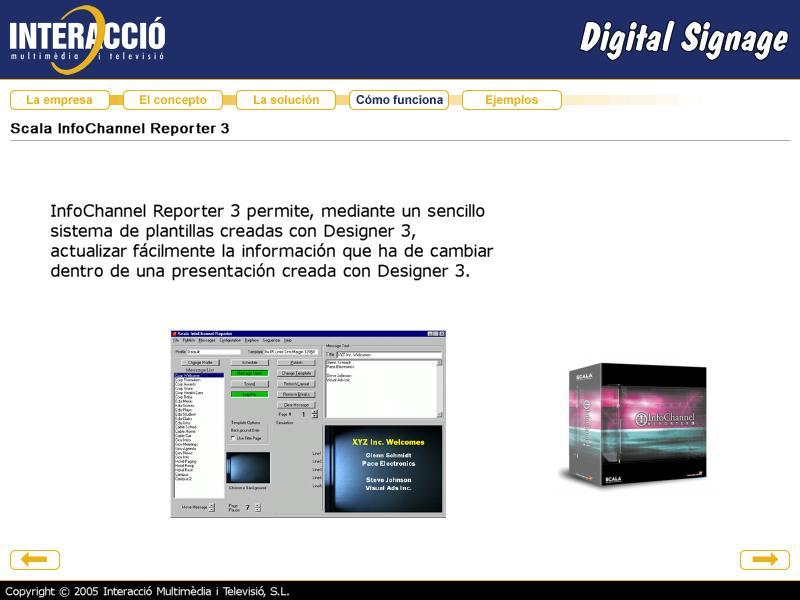Screen dimensions: 800x600
Task: Select the background preview thumbnail
Action: coord(248,468)
